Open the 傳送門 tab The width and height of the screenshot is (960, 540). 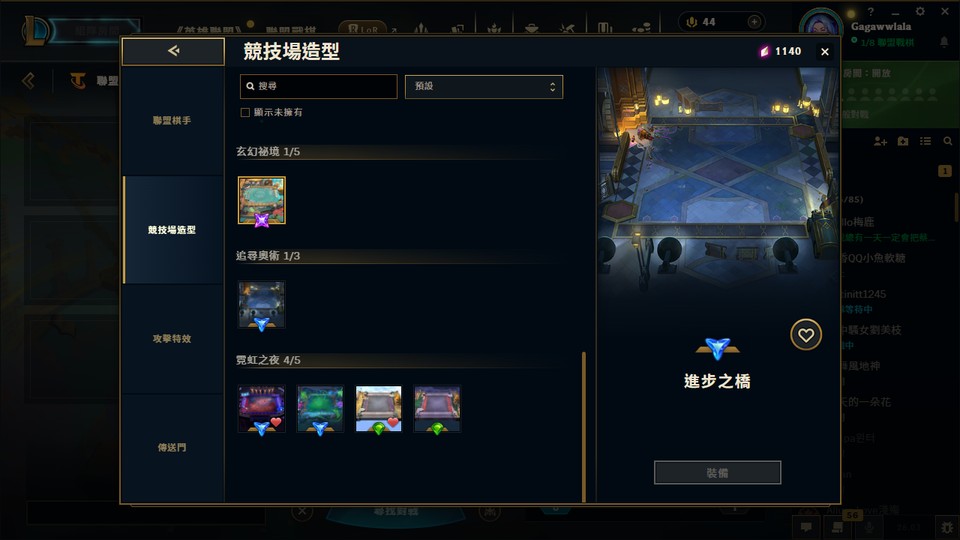tap(173, 448)
